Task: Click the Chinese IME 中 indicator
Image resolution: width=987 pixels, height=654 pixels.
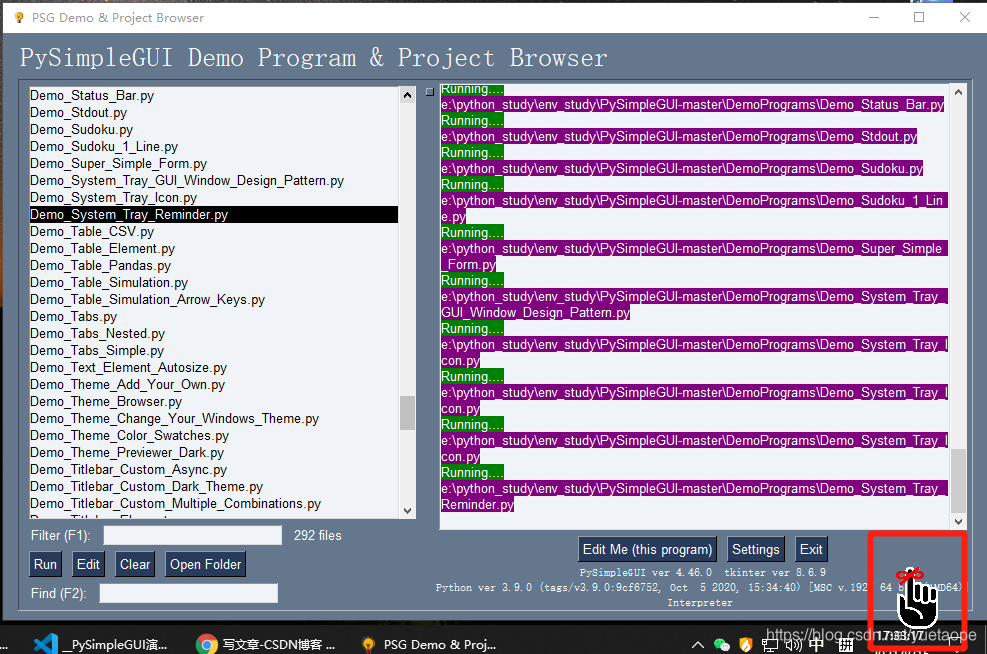Action: pyautogui.click(x=816, y=645)
